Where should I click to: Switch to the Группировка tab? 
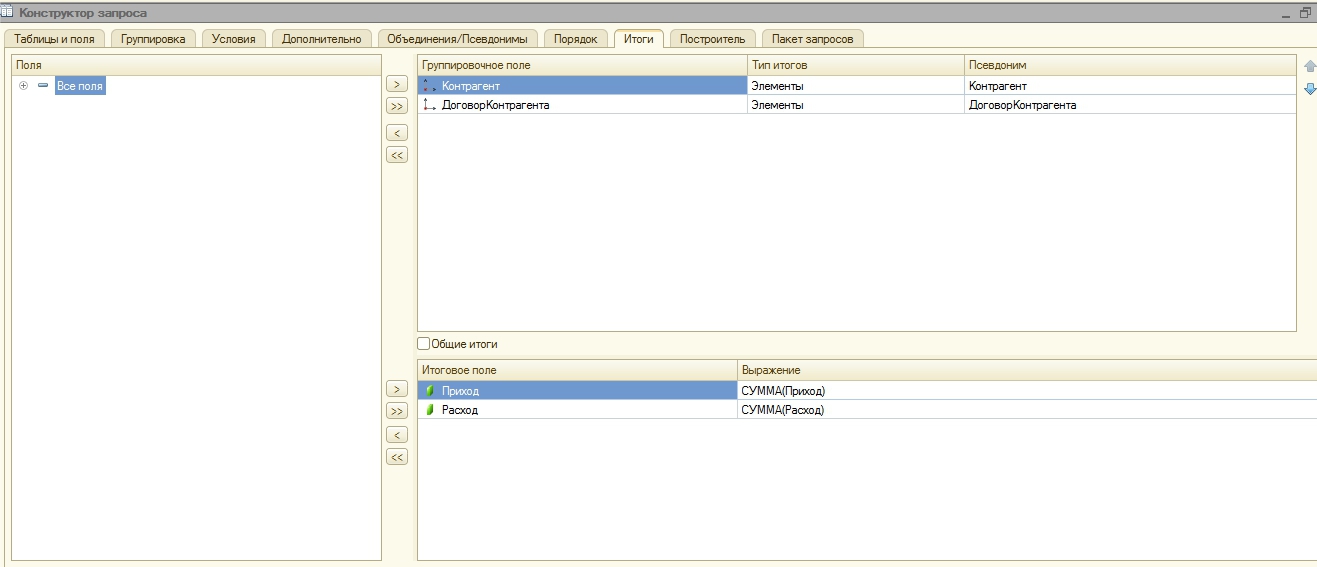pos(153,39)
